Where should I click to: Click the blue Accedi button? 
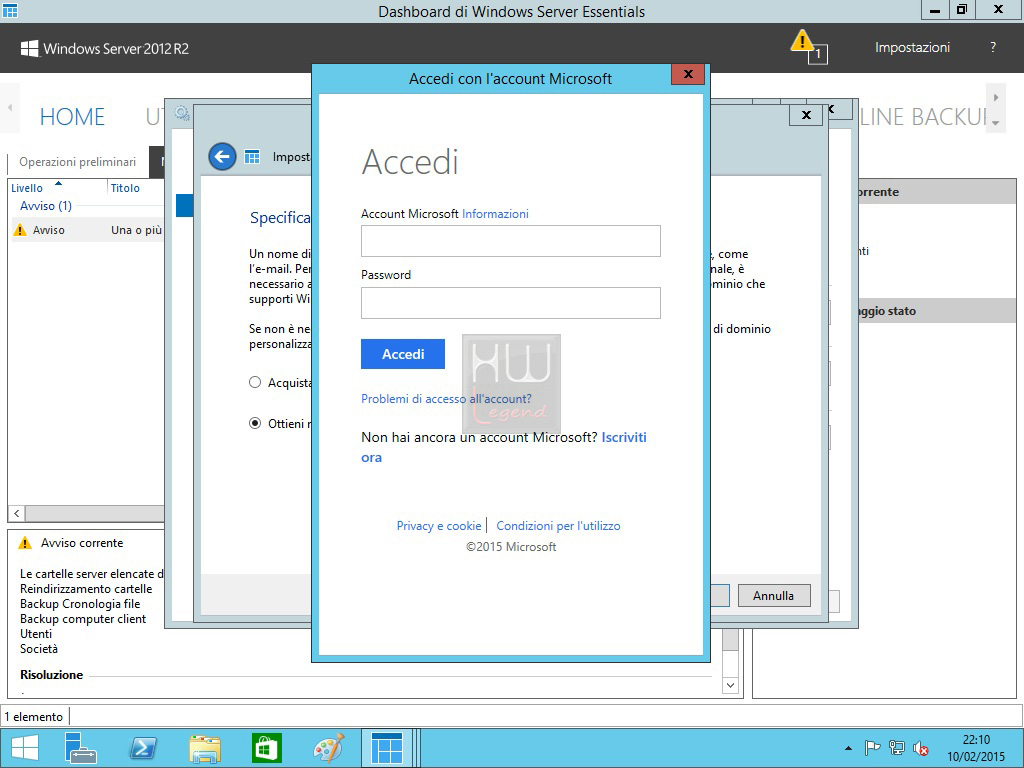click(403, 354)
